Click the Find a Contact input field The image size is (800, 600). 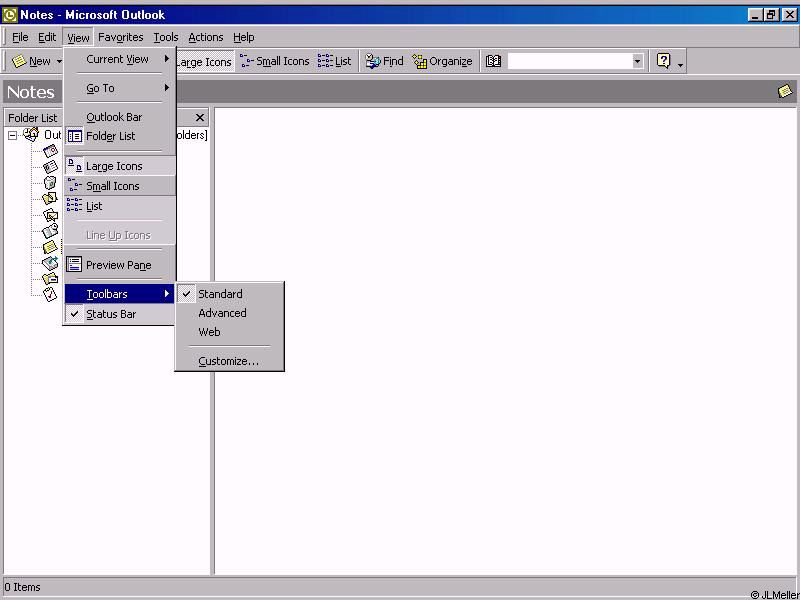(570, 61)
